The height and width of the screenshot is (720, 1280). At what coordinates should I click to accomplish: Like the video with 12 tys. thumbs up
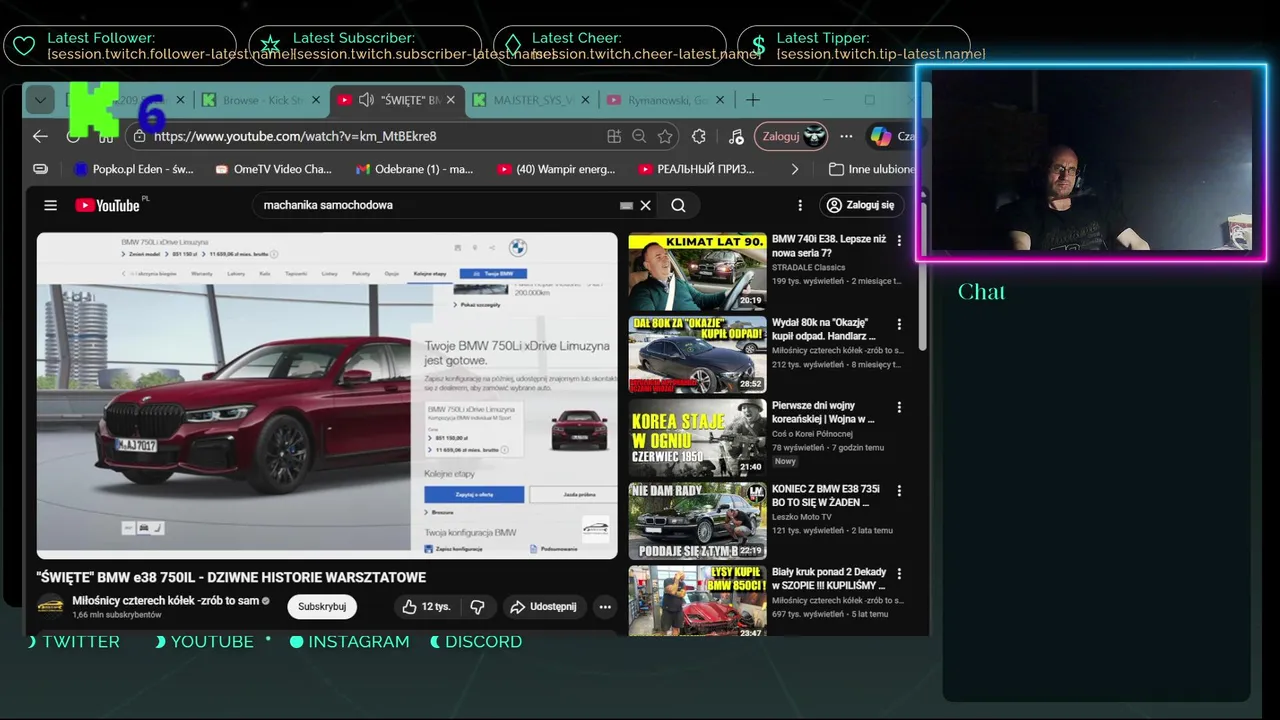[427, 607]
